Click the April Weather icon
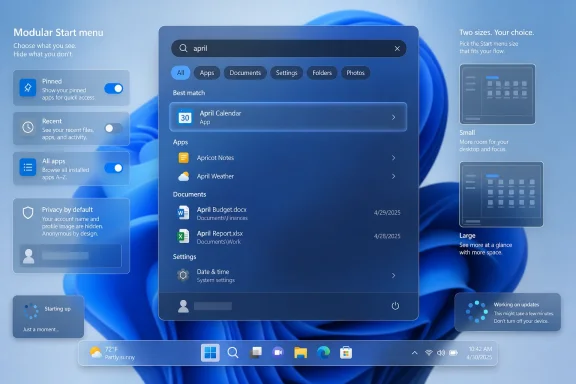The height and width of the screenshot is (384, 576). [184, 176]
